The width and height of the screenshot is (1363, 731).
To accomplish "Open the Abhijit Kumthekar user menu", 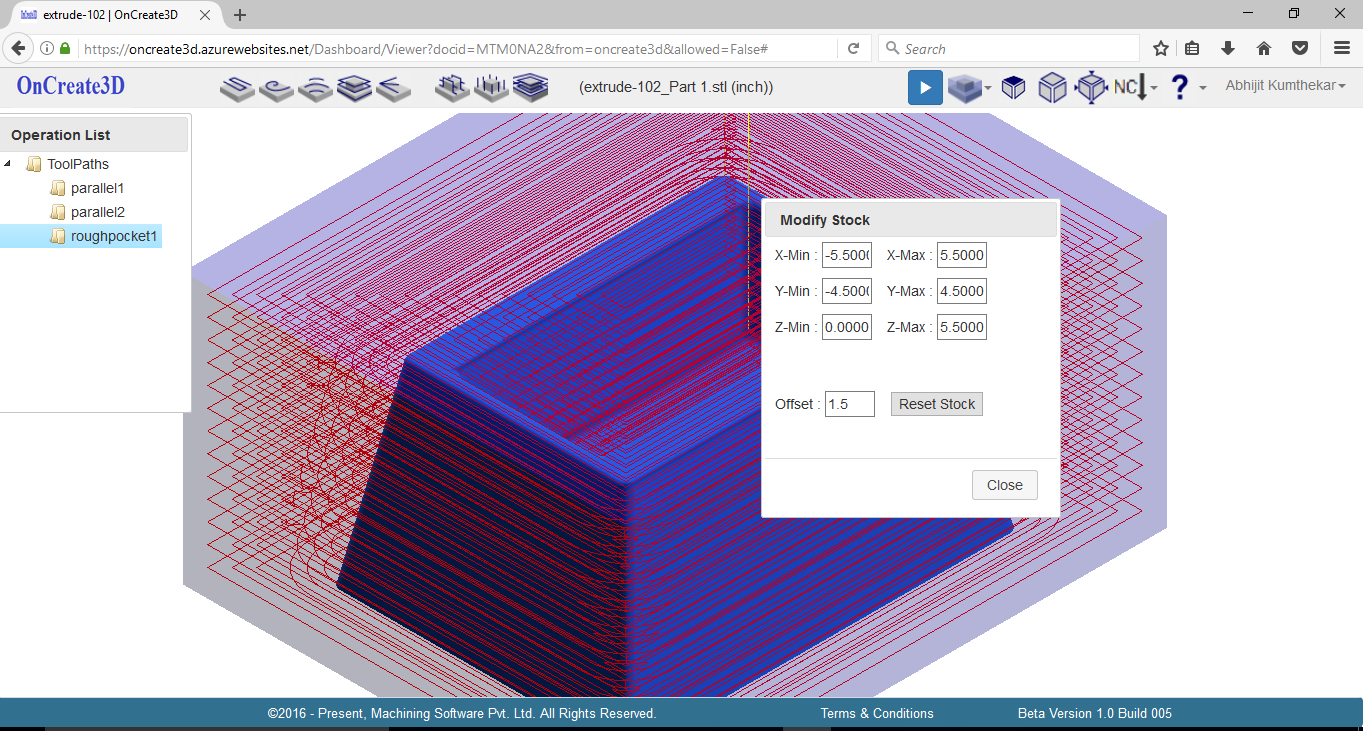I will point(1285,86).
